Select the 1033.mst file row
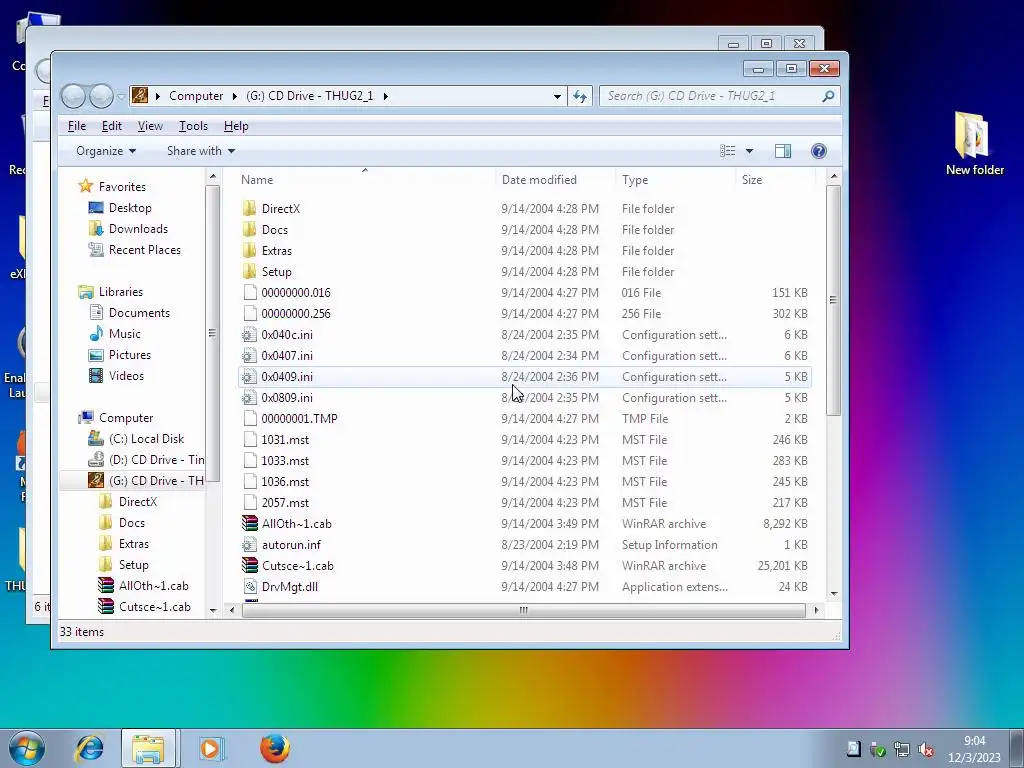Image resolution: width=1024 pixels, height=768 pixels. [524, 460]
